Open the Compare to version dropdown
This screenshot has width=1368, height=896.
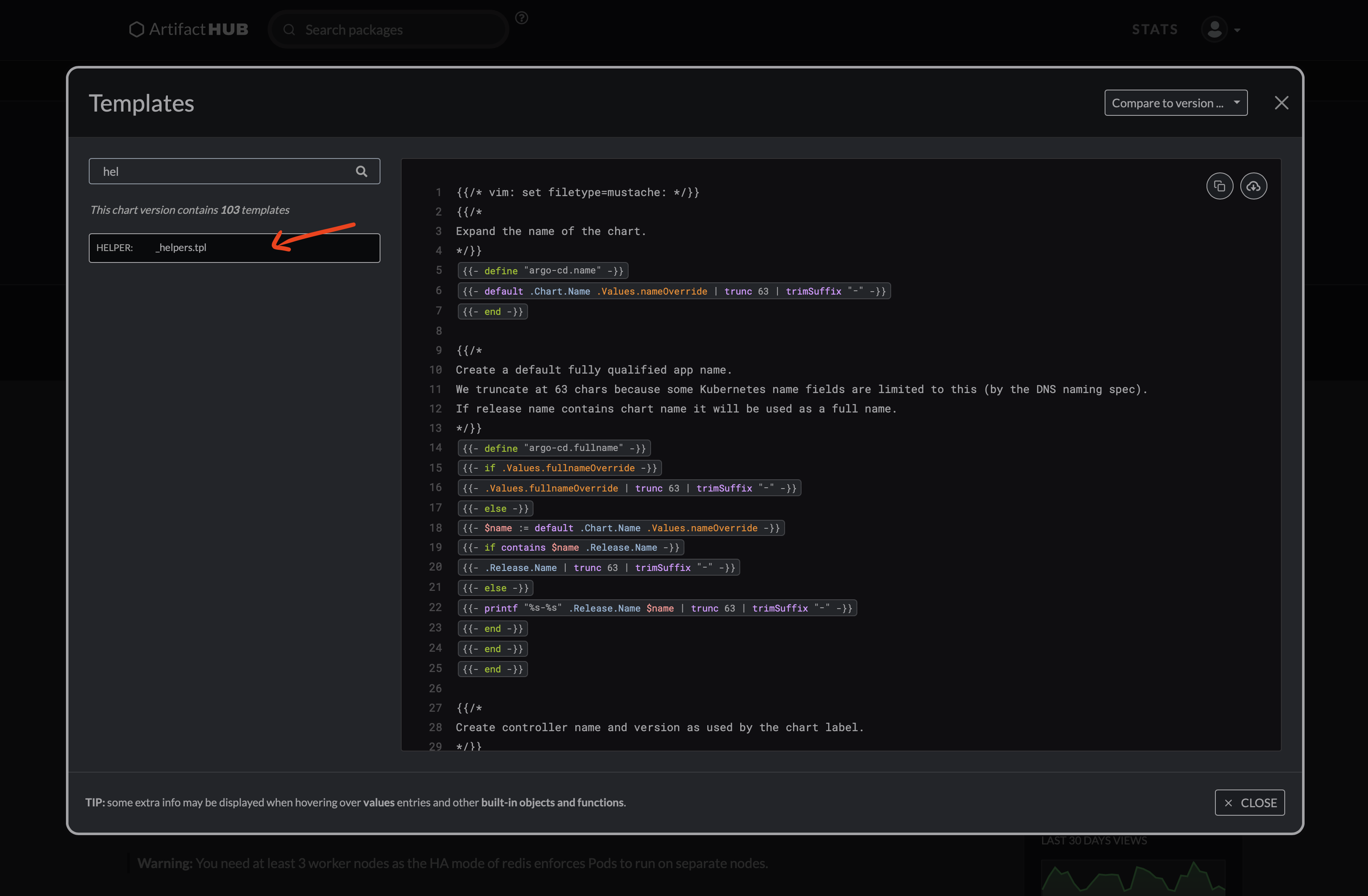point(1176,102)
